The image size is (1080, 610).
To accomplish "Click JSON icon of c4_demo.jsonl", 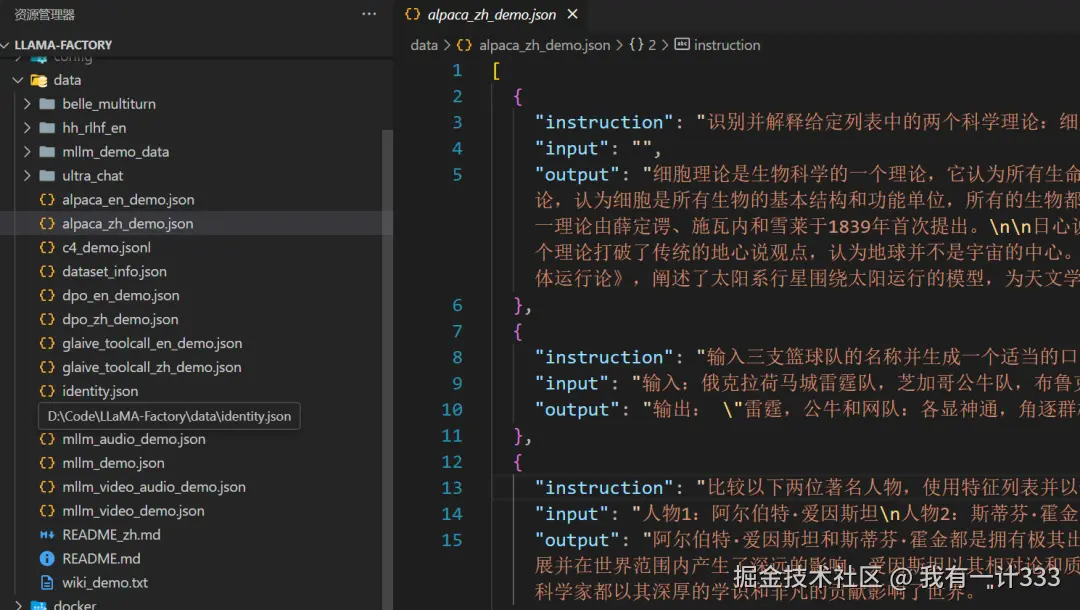I will pyautogui.click(x=47, y=247).
